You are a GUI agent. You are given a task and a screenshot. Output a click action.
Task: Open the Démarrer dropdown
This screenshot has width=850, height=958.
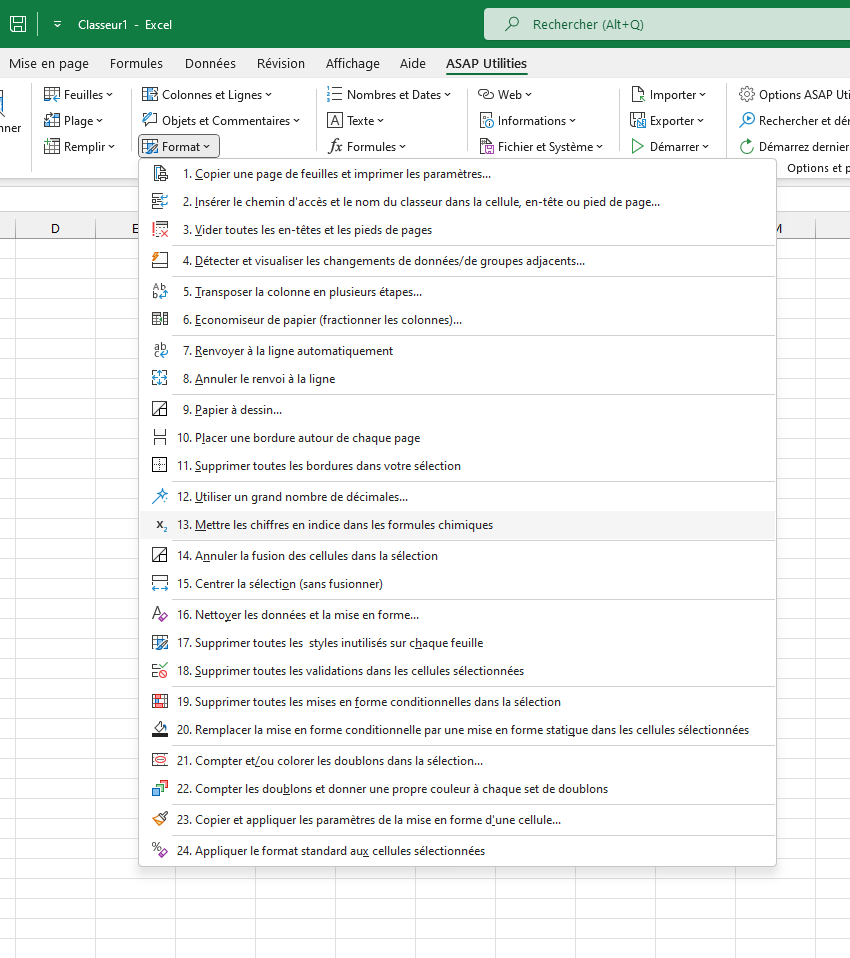point(670,147)
